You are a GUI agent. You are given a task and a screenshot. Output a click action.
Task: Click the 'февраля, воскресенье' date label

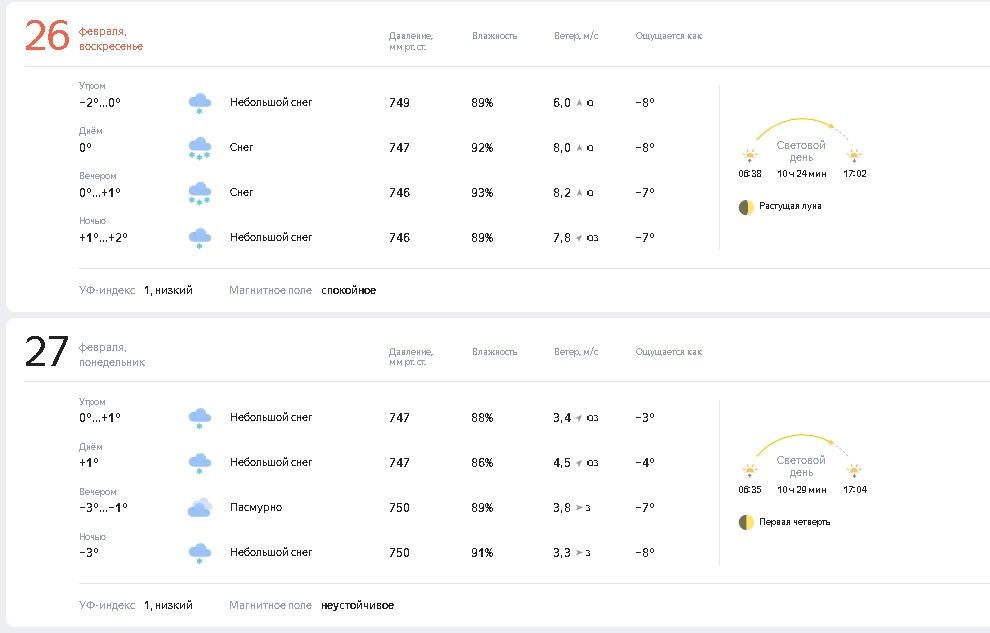pos(110,38)
